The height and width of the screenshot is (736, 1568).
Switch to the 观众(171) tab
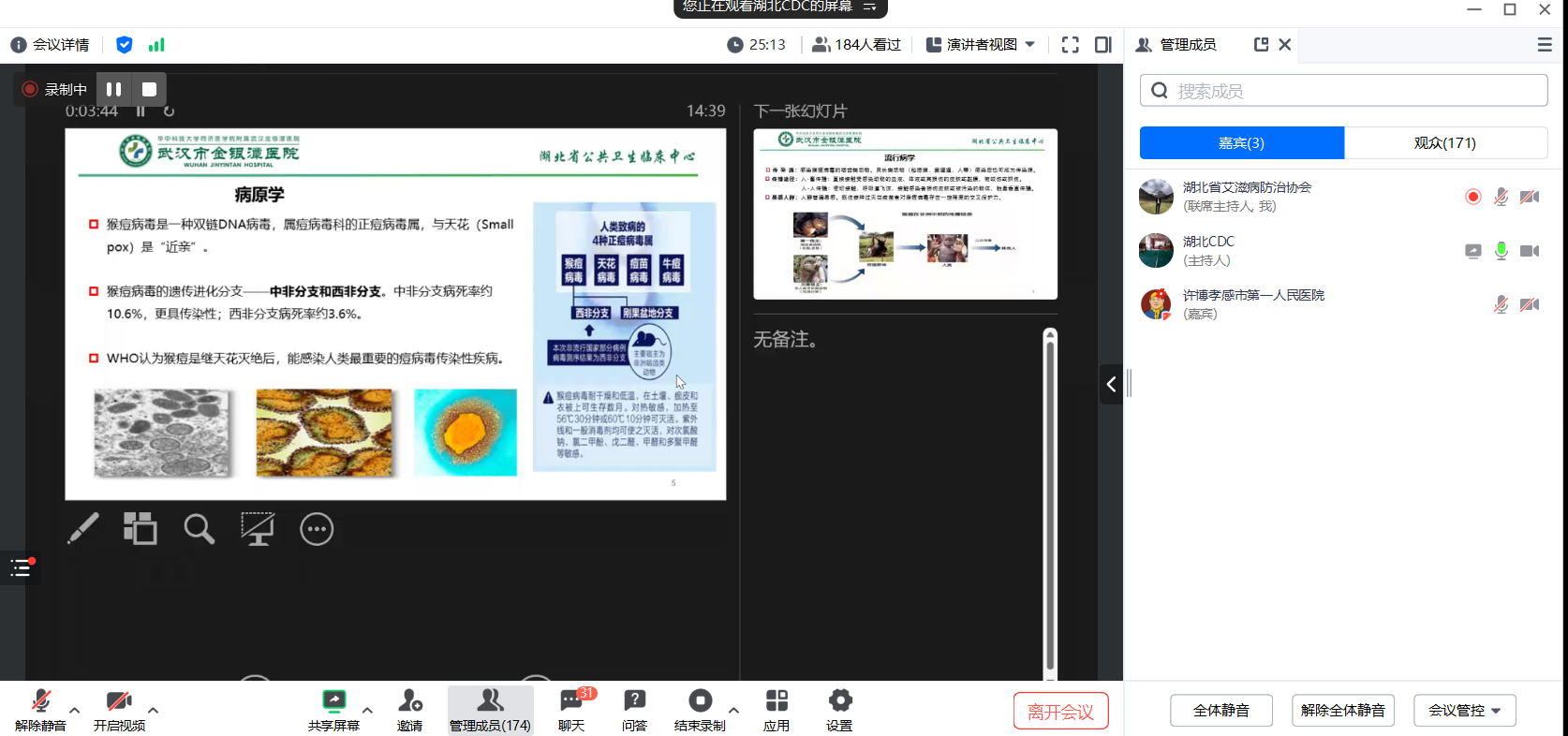[1444, 143]
